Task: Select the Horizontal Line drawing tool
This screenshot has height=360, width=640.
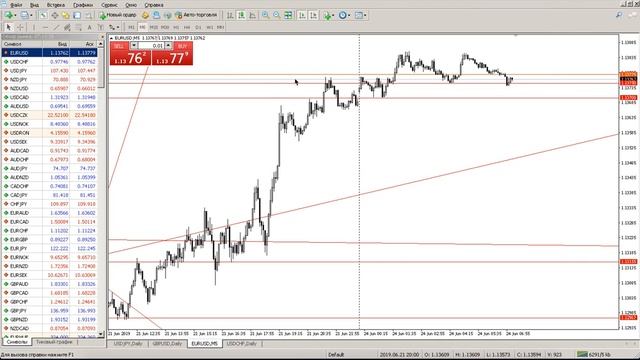Action: pos(45,27)
